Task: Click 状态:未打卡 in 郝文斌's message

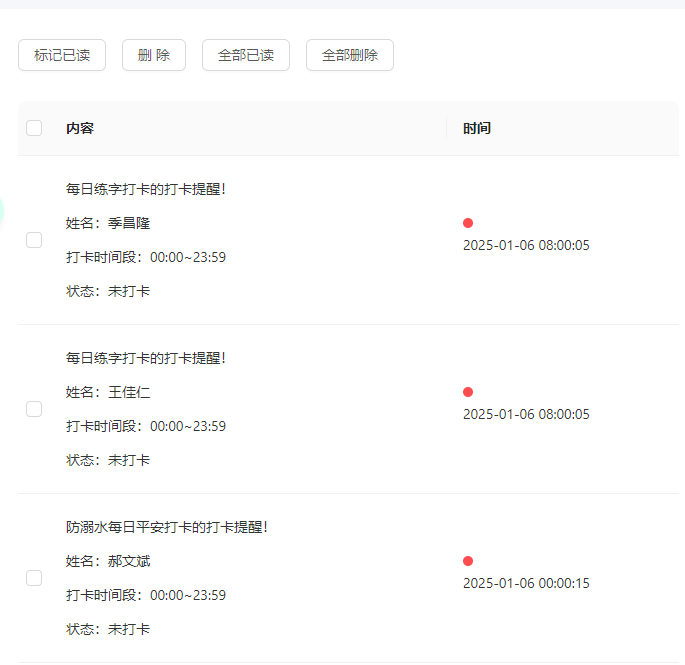Action: 108,629
